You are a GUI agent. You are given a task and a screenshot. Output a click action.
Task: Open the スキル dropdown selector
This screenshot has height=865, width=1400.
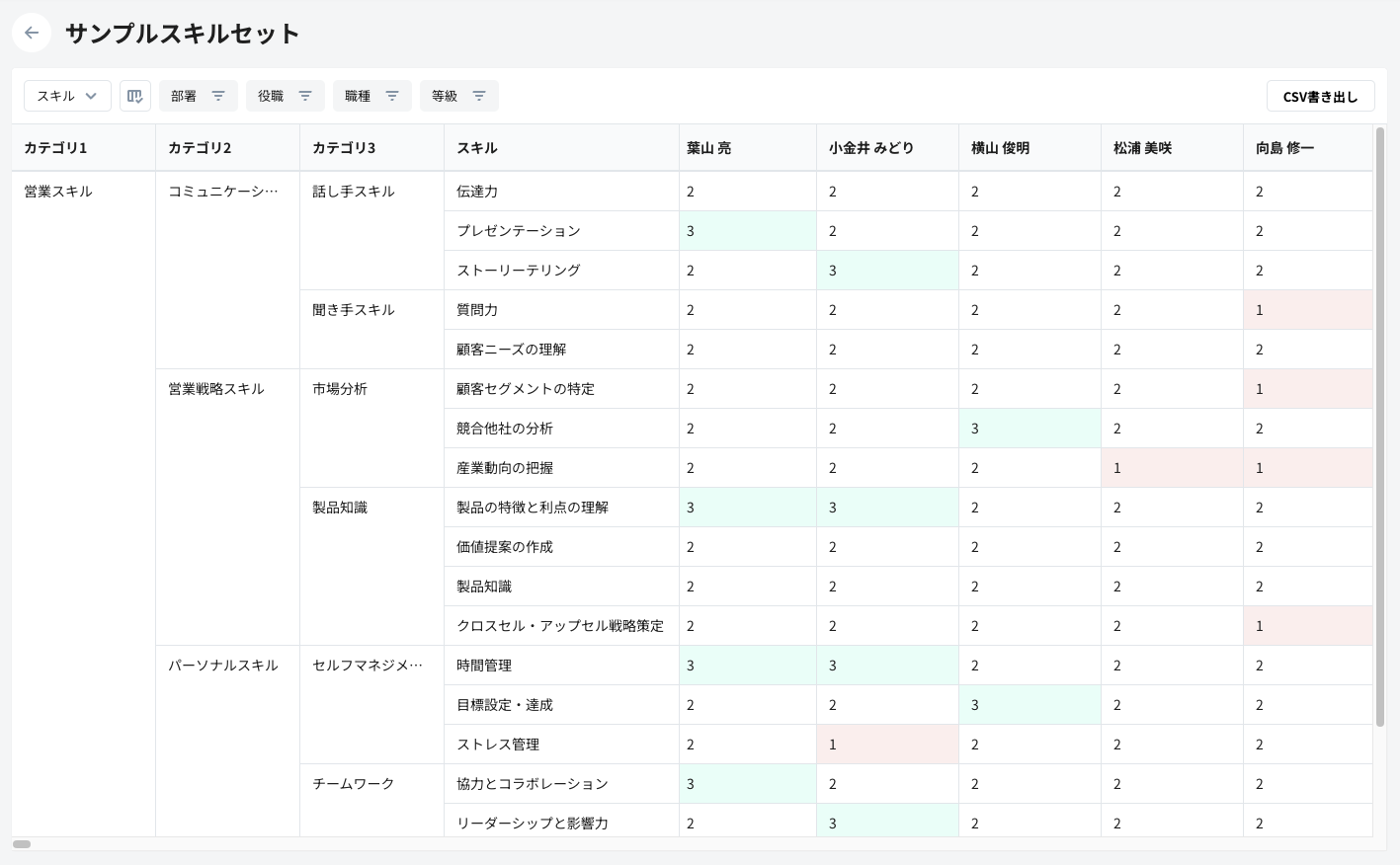click(67, 96)
